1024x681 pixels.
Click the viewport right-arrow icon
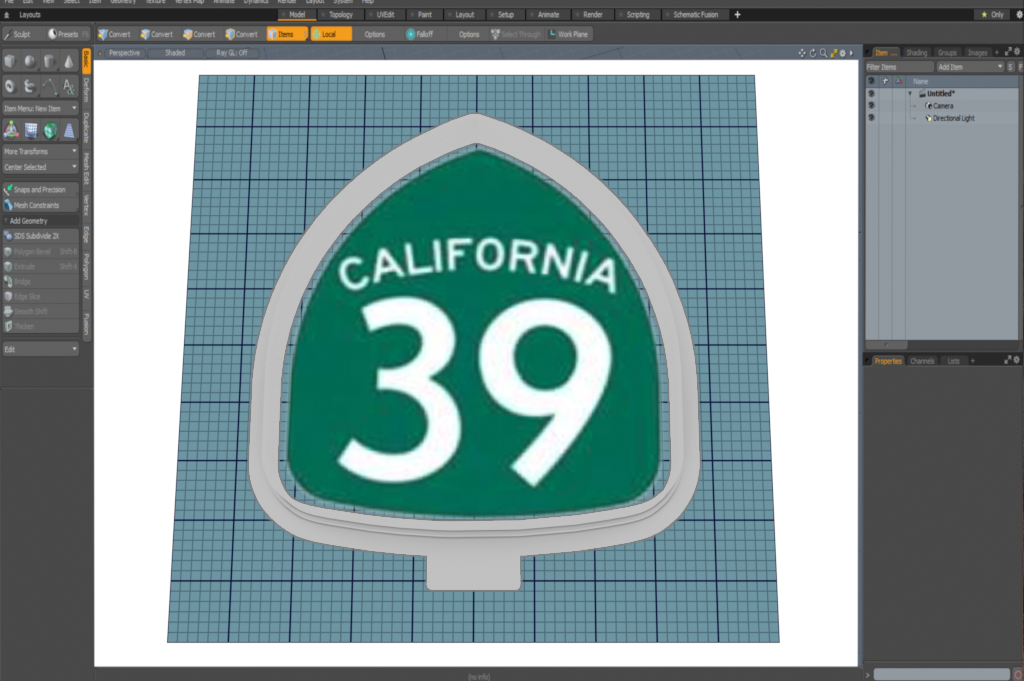coord(851,53)
